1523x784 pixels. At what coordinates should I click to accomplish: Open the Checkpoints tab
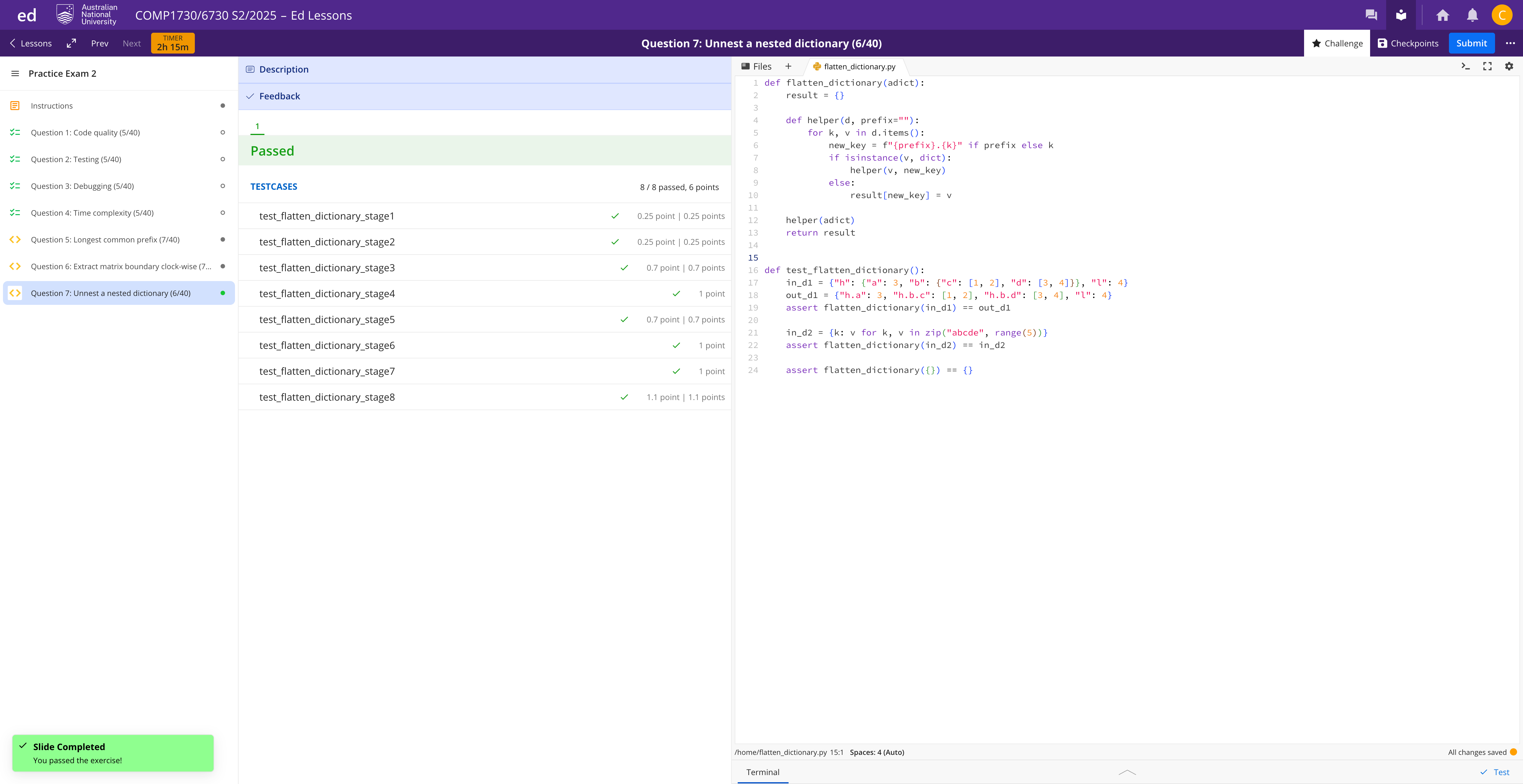pos(1408,43)
